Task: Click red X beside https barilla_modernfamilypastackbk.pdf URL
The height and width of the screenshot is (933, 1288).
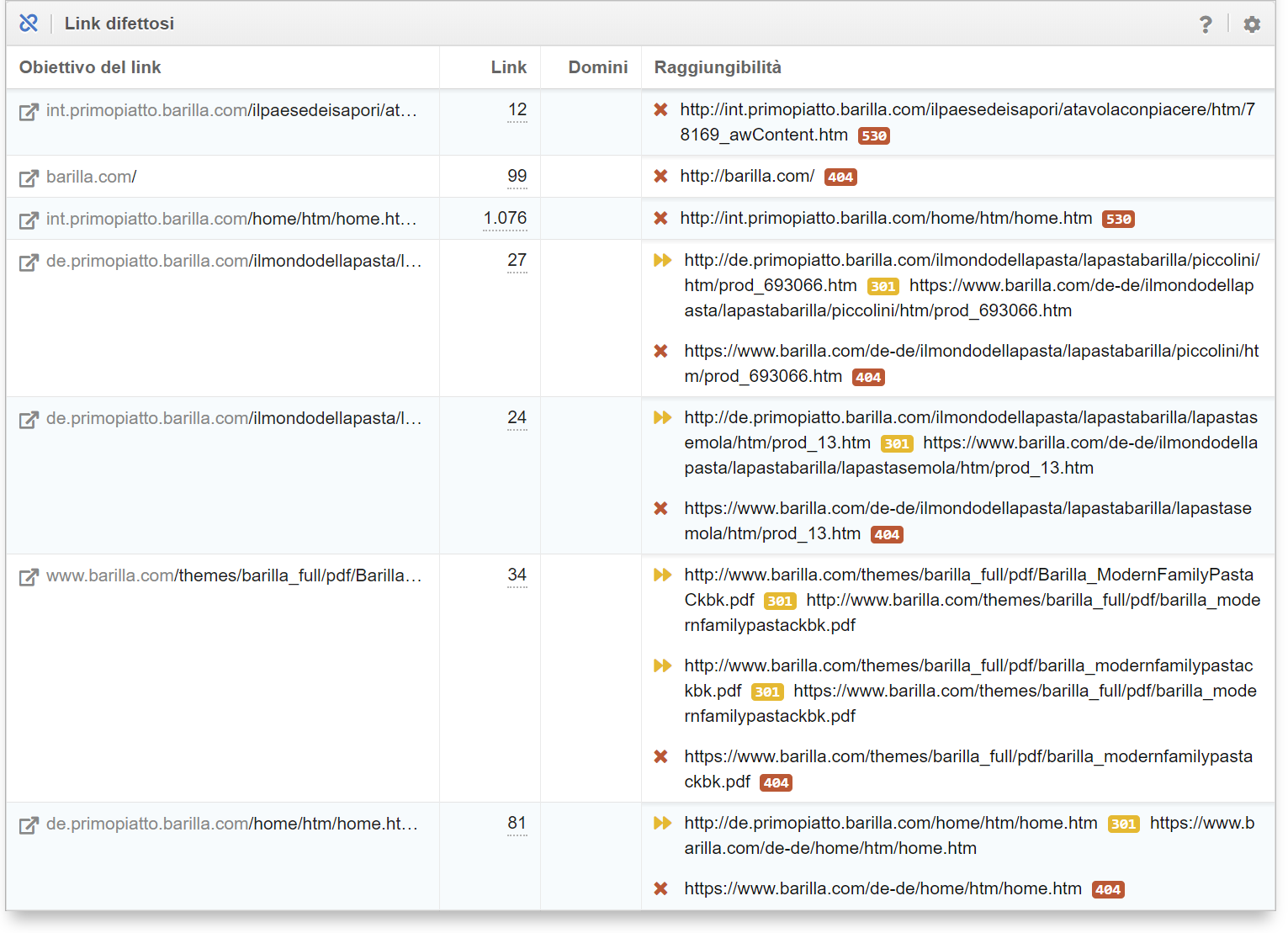Action: [x=661, y=756]
